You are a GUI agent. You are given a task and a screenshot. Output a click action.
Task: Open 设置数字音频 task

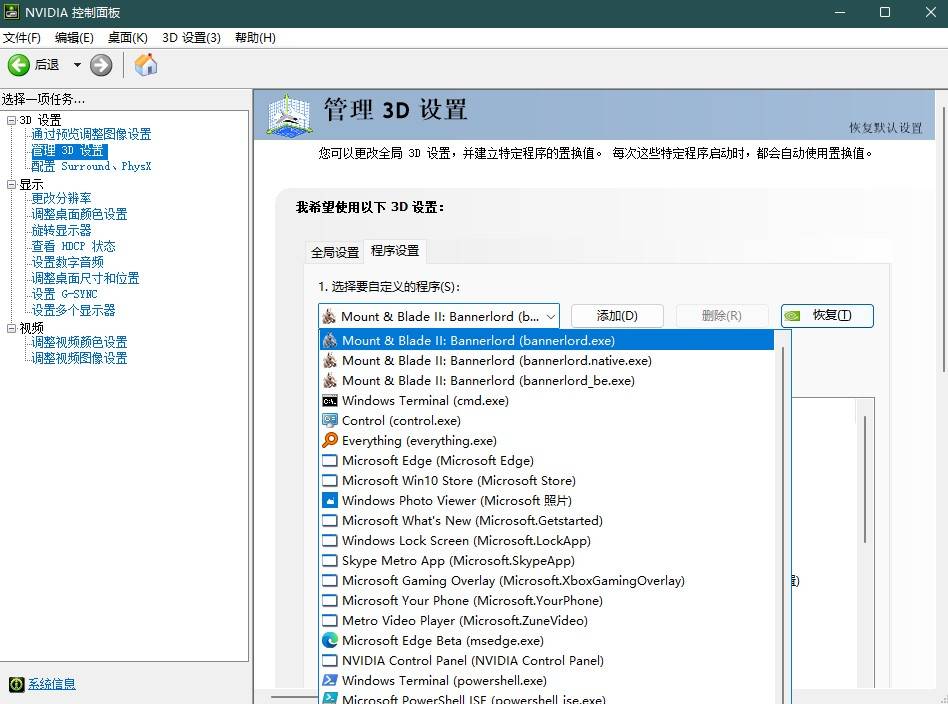[x=67, y=262]
